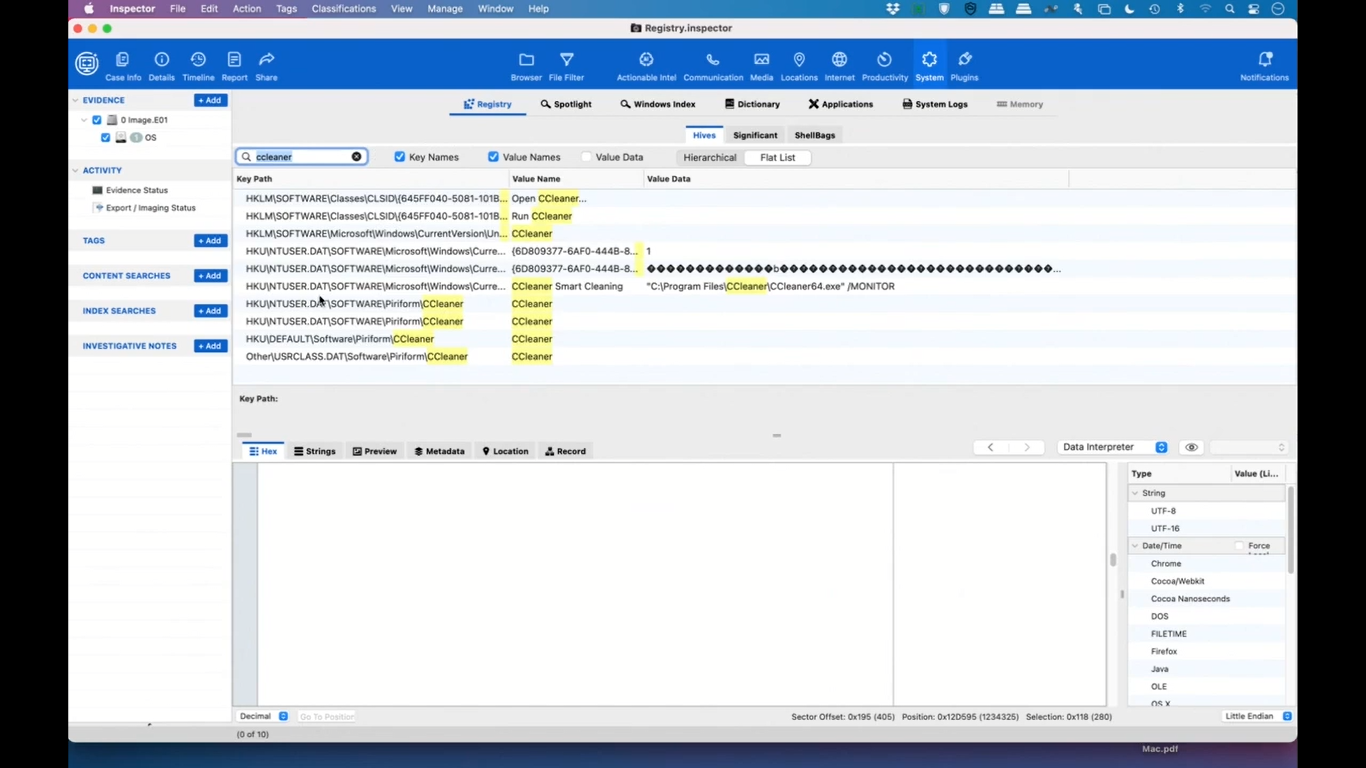Image resolution: width=1366 pixels, height=768 pixels.
Task: Select the System category icon
Action: tap(929, 66)
